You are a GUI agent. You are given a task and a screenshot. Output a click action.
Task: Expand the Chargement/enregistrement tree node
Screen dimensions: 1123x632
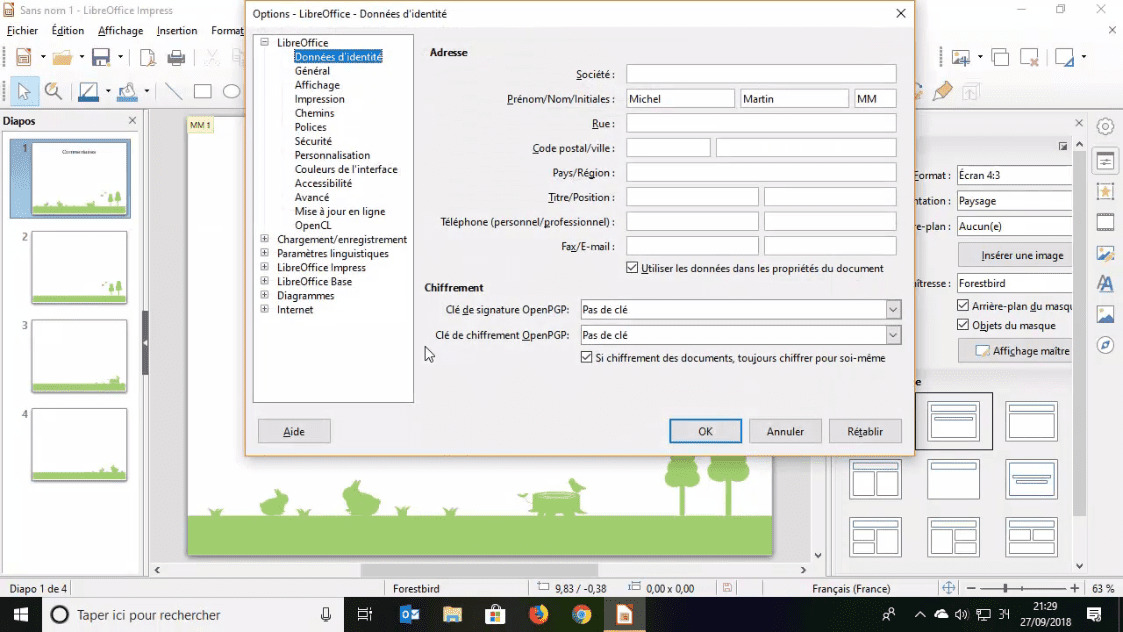click(264, 239)
